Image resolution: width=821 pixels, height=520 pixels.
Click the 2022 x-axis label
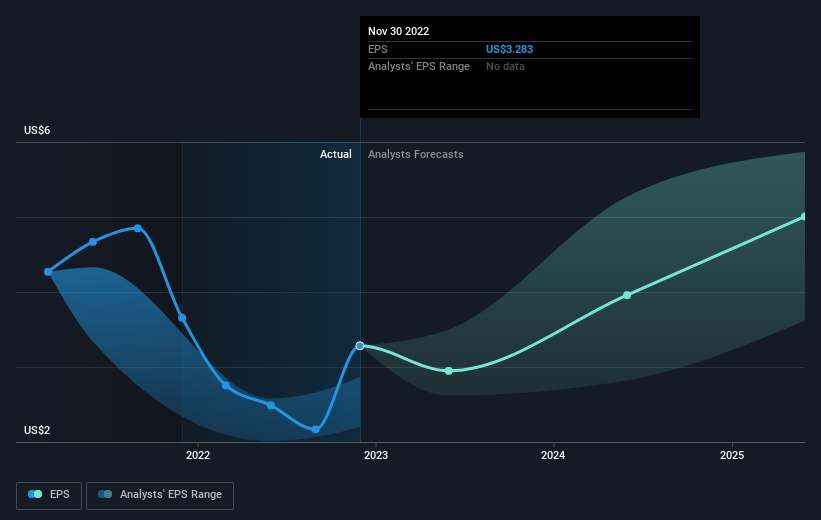pos(198,455)
